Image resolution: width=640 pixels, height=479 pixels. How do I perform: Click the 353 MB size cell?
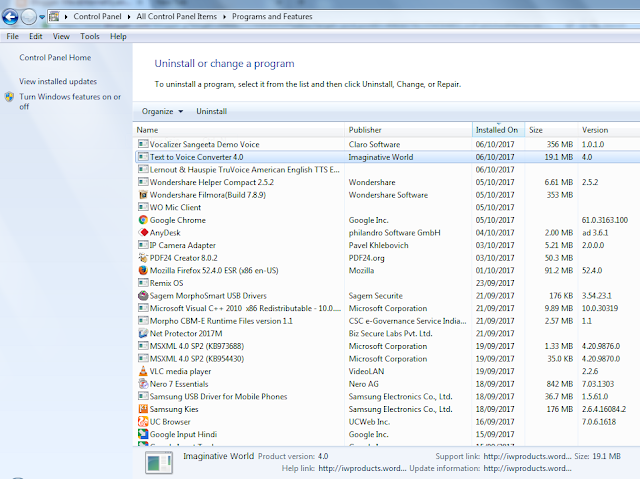[x=560, y=195]
